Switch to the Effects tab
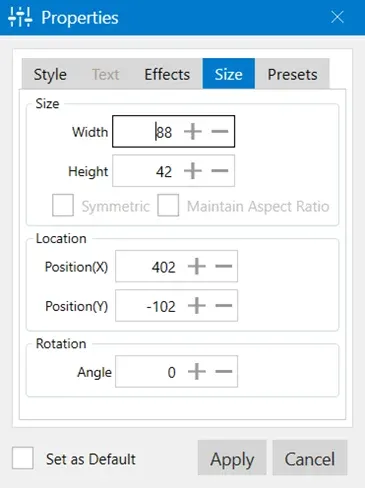Viewport: 365px width, 488px height. pyautogui.click(x=167, y=74)
